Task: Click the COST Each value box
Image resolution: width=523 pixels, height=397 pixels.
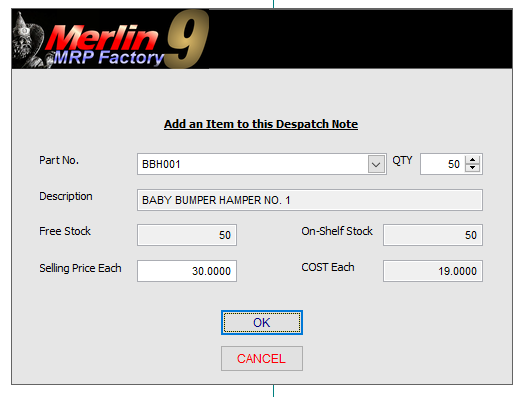Action: 433,271
